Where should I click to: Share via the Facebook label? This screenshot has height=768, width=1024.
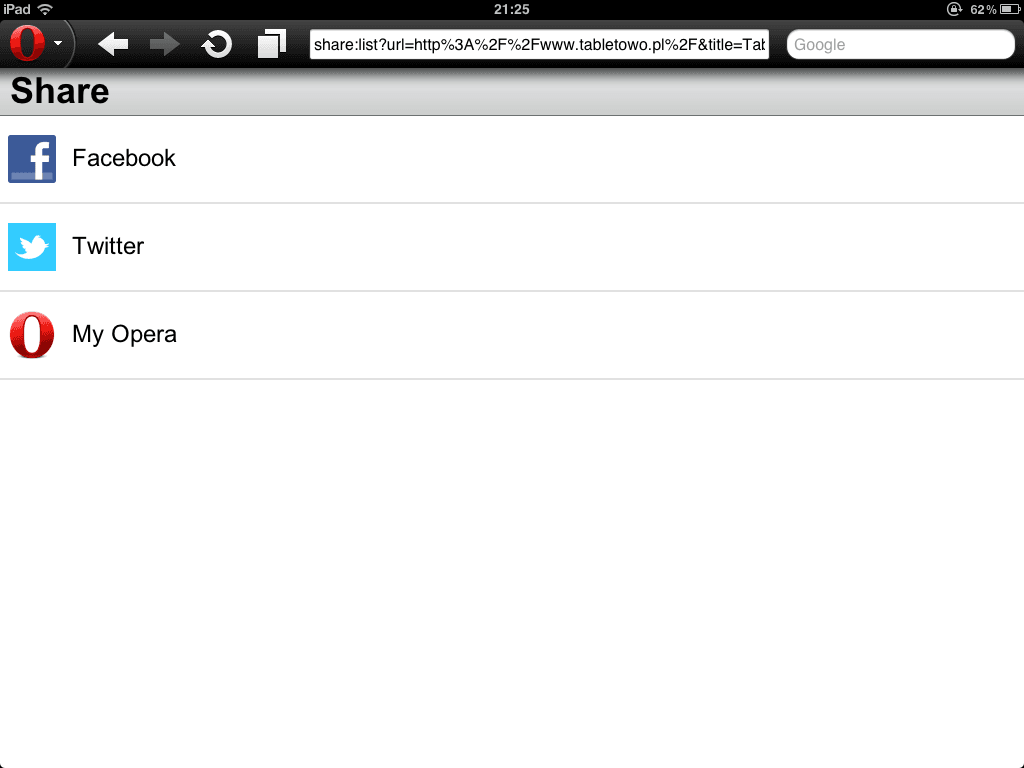point(123,158)
